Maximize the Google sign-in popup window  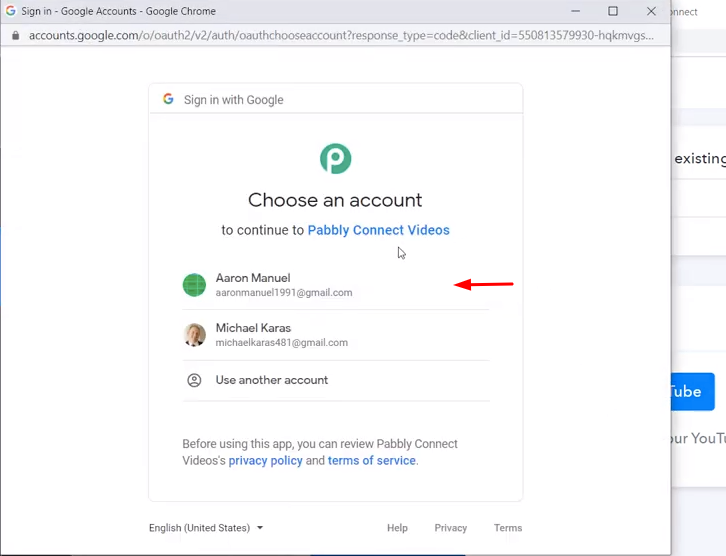point(613,11)
